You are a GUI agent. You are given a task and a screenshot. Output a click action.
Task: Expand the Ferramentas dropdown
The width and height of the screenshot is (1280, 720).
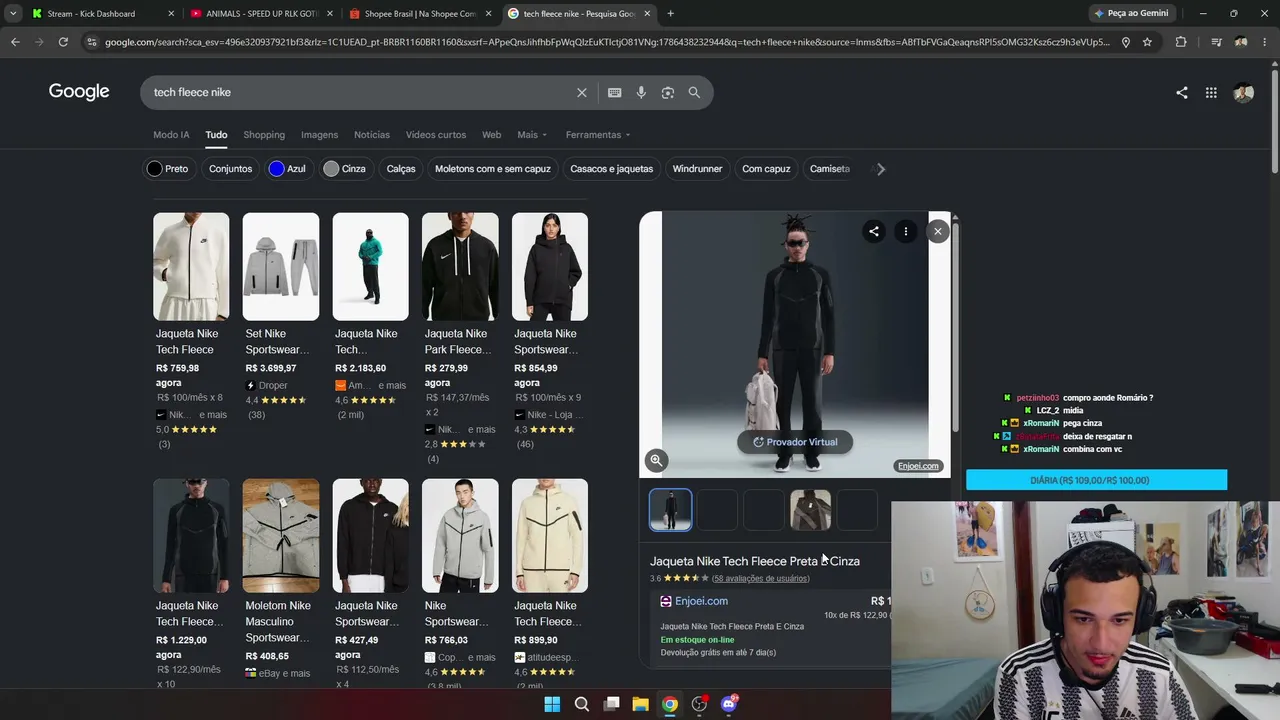click(598, 135)
